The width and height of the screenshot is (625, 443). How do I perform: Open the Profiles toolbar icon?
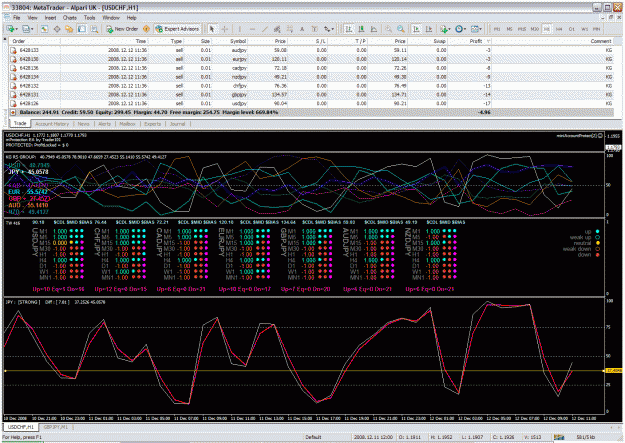[27, 29]
